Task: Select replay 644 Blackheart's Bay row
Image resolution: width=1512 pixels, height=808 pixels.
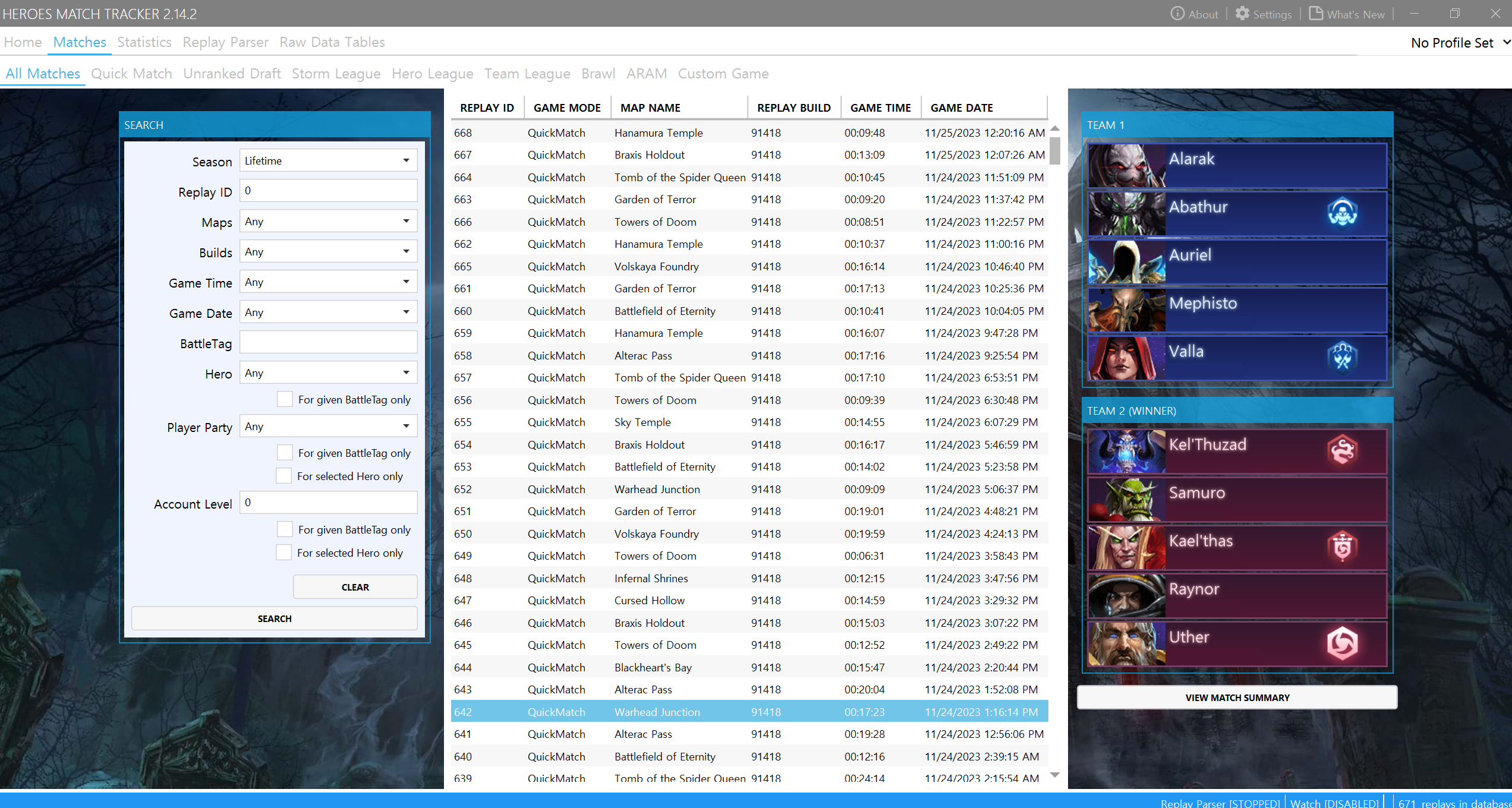Action: coord(749,667)
